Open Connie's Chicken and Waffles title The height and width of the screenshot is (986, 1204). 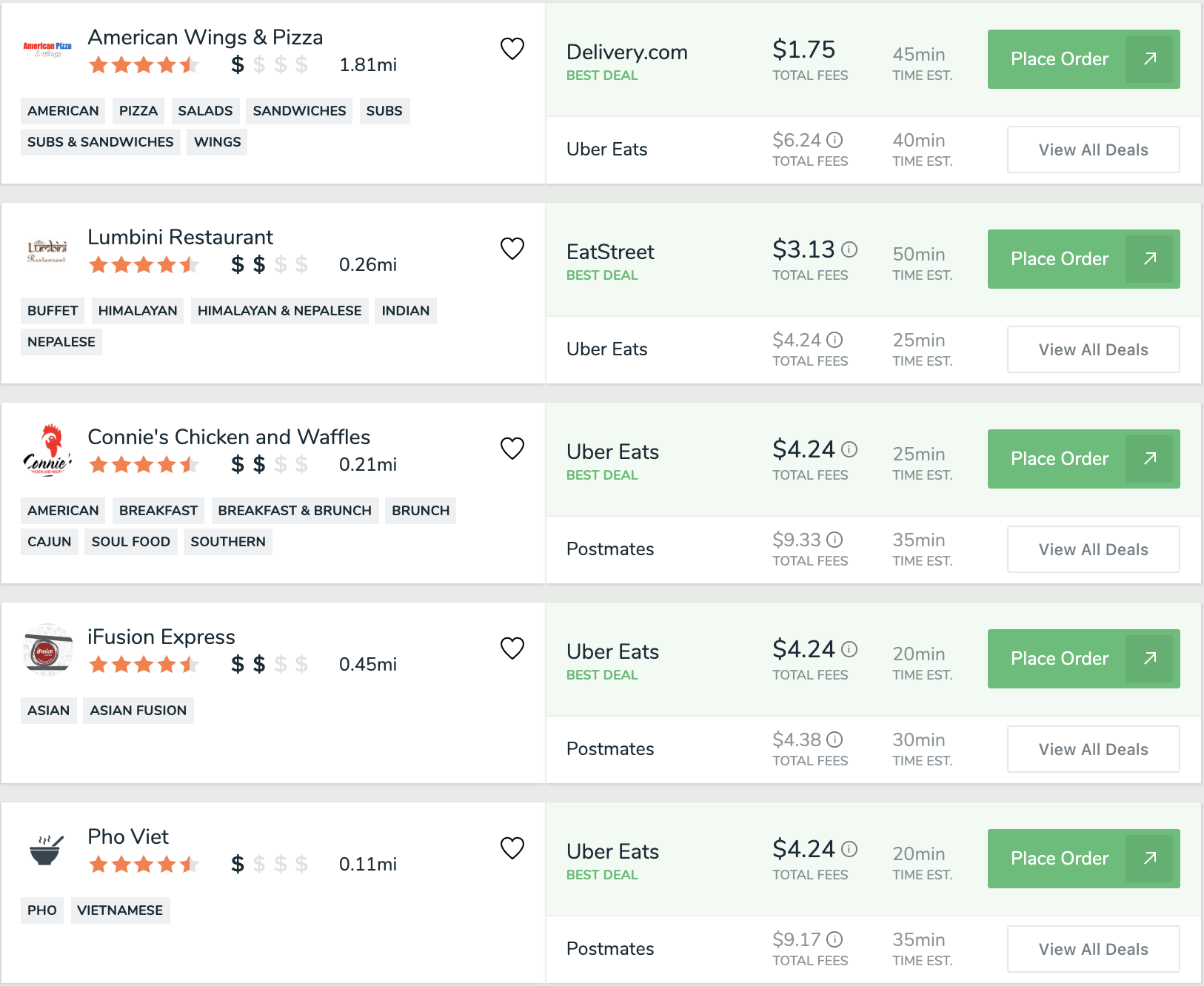[229, 437]
